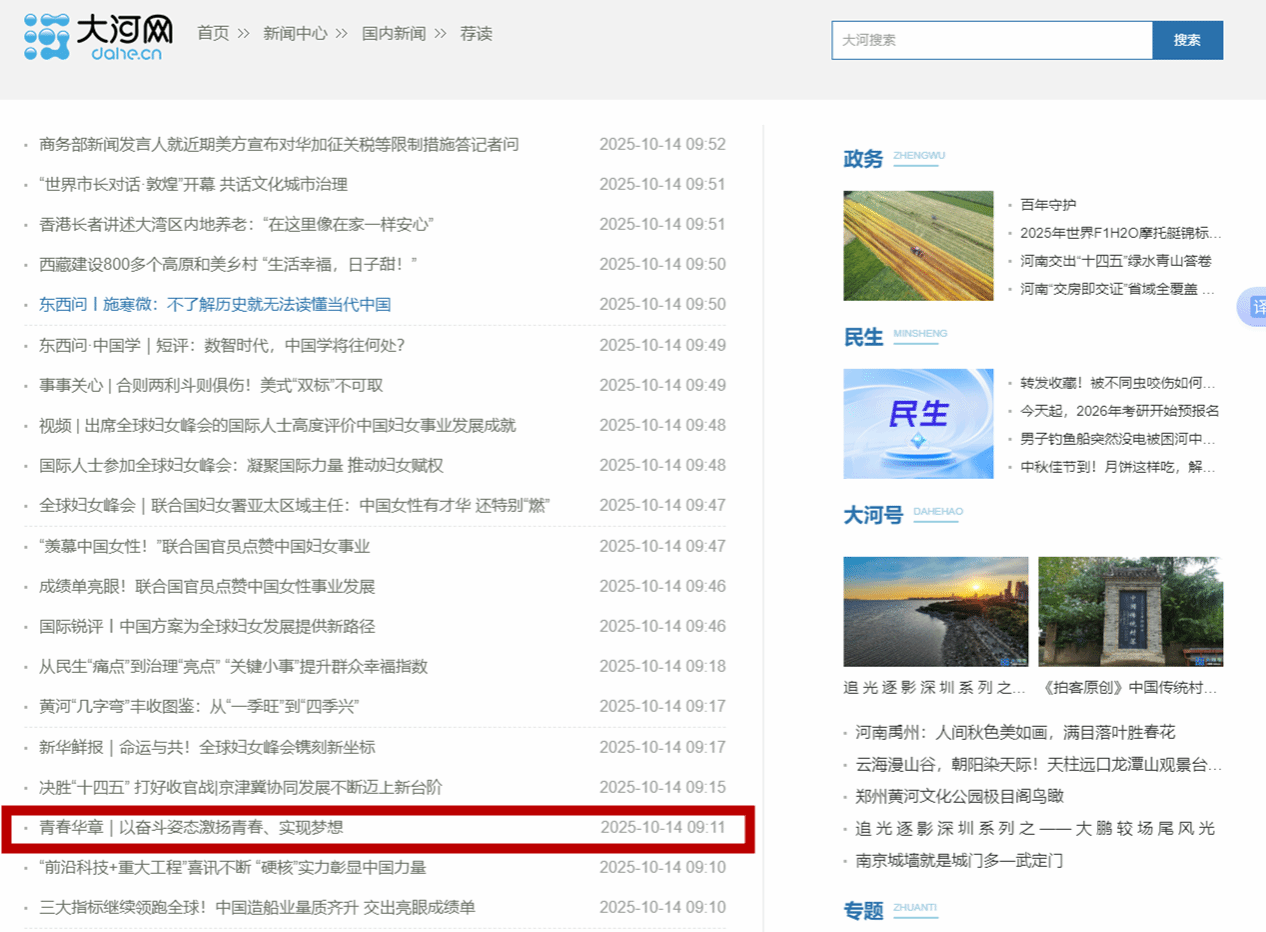
Task: Open 今天起，2026年考研开始预报名 link
Action: point(1119,411)
